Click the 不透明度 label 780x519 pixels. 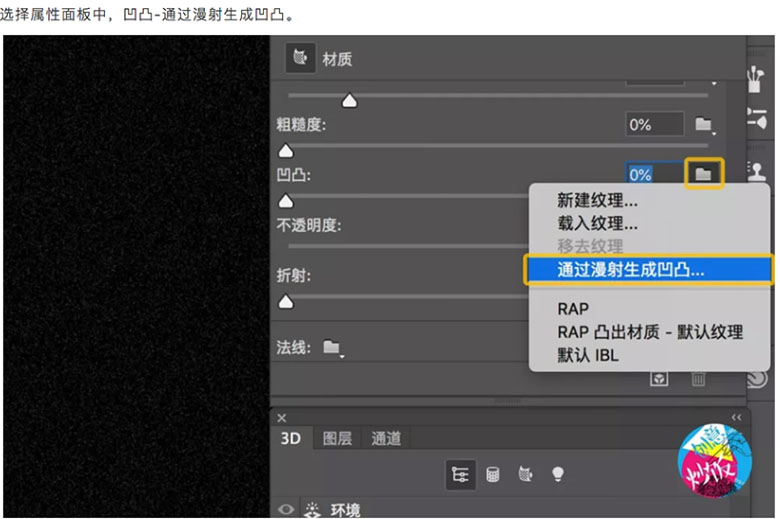tap(309, 225)
